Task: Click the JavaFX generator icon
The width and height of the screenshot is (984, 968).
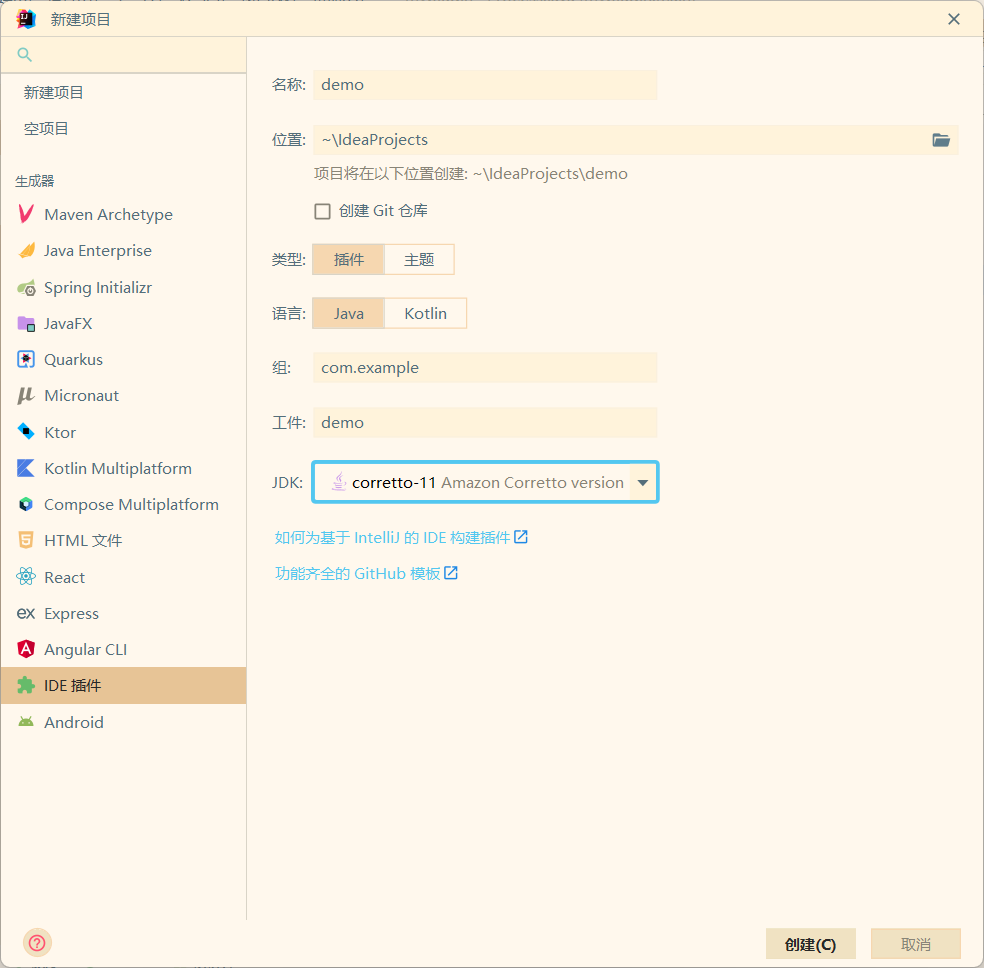Action: (26, 324)
